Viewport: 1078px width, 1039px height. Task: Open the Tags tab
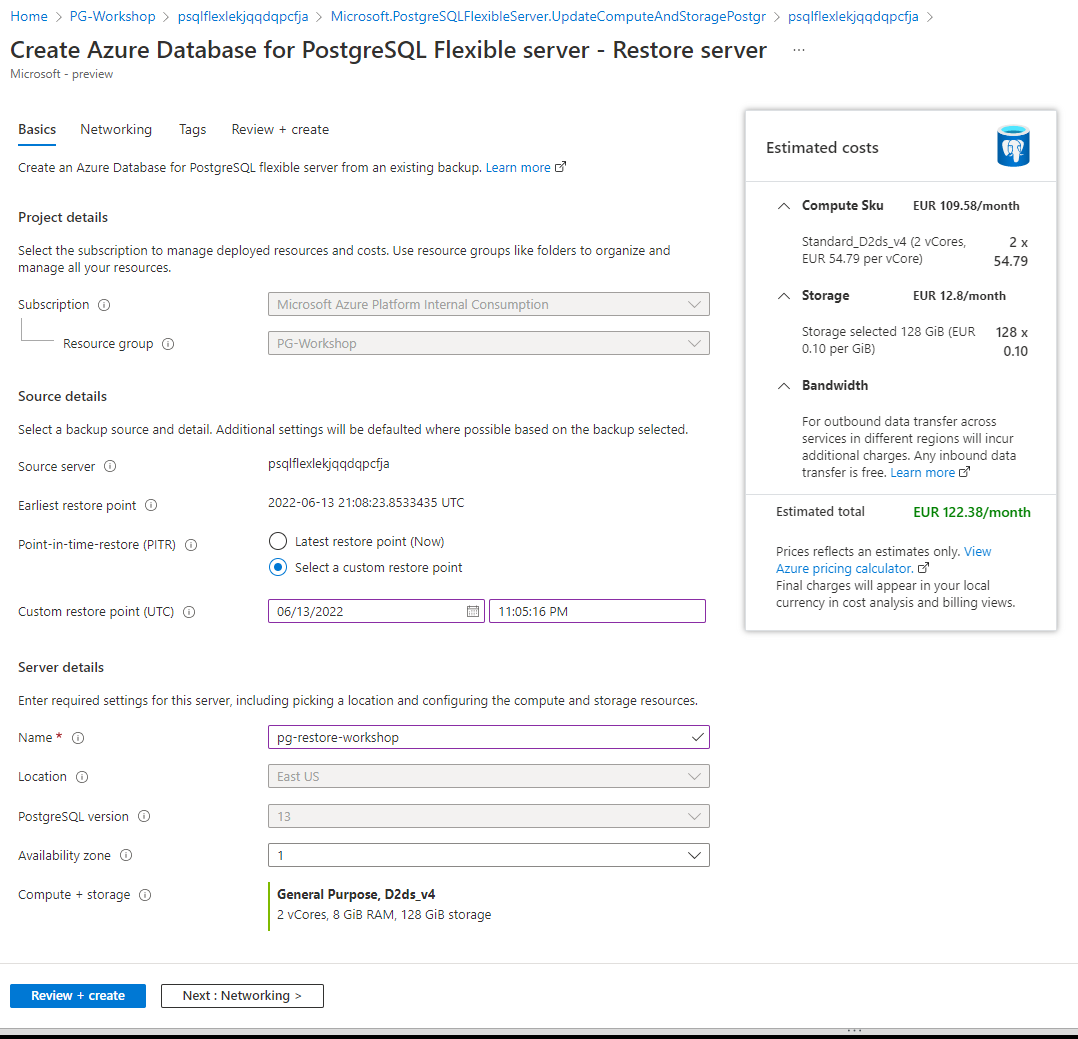pyautogui.click(x=192, y=129)
